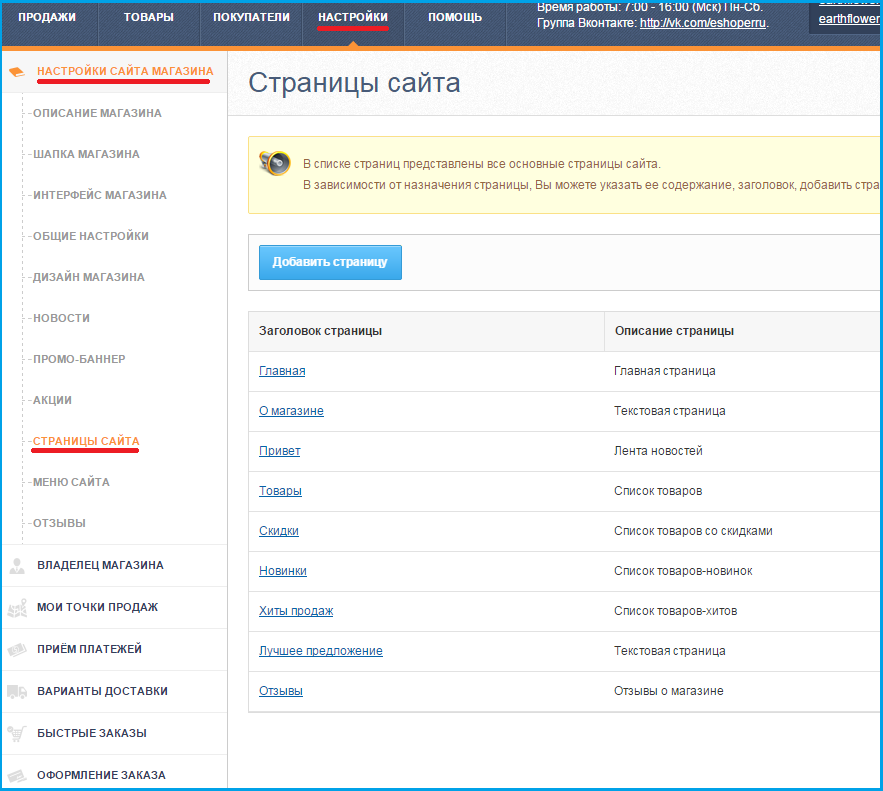Open the vk.com/eshoperru link
This screenshot has width=883, height=791.
point(703,23)
